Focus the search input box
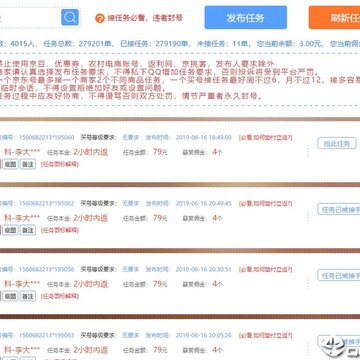Image resolution: width=360 pixels, height=360 pixels. point(30,17)
